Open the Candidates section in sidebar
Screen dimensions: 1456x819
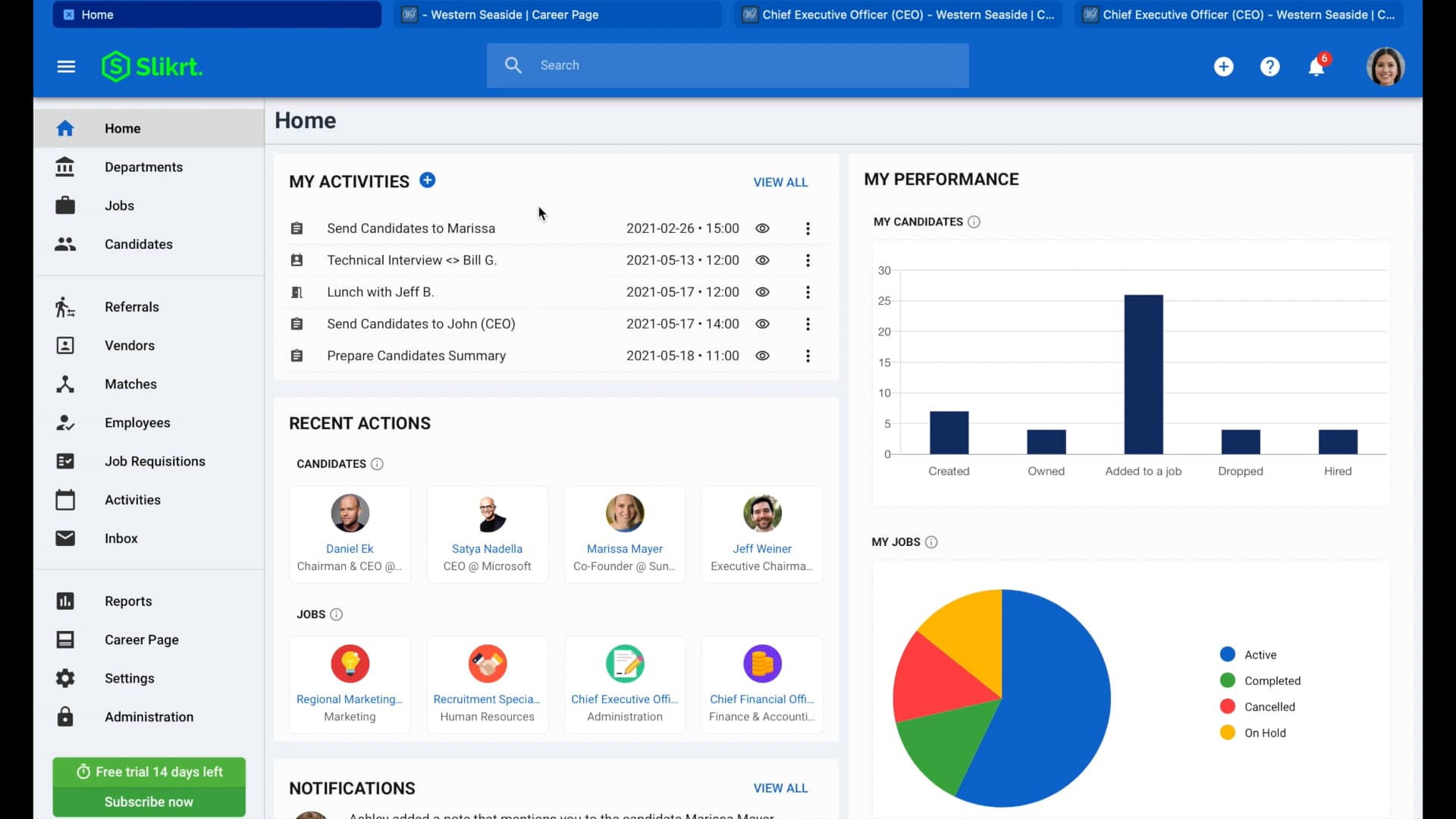(139, 243)
